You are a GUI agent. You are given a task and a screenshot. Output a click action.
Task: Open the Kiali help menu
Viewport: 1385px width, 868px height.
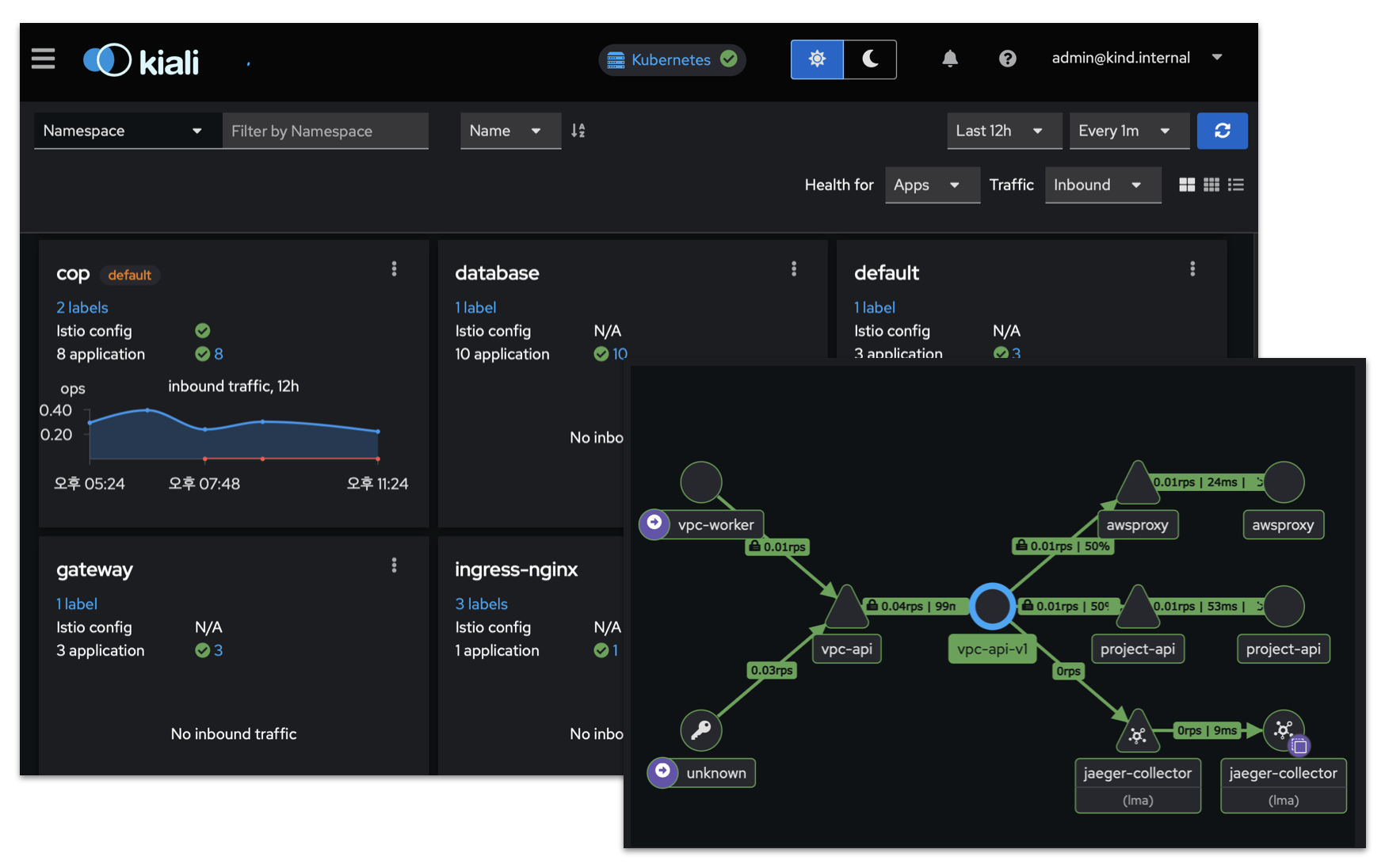point(1007,59)
